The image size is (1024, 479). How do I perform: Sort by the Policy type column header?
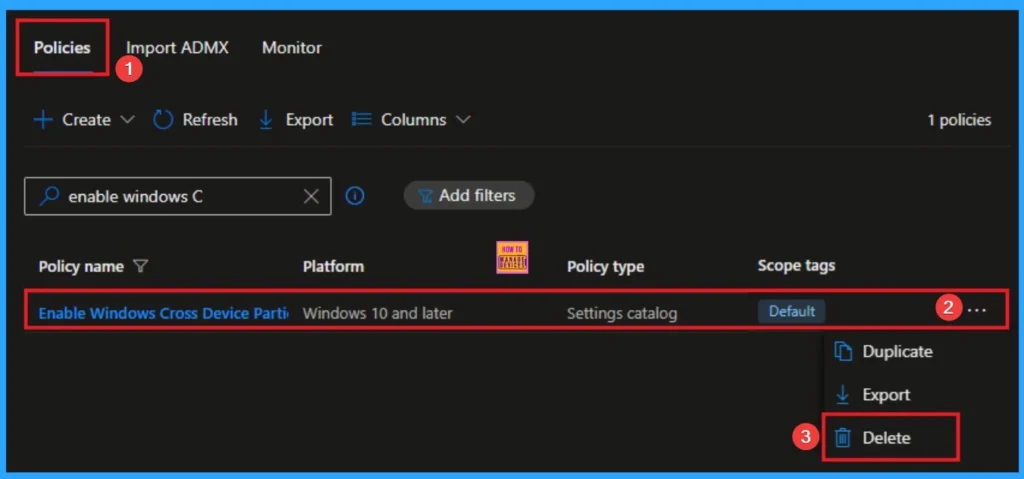[605, 267]
